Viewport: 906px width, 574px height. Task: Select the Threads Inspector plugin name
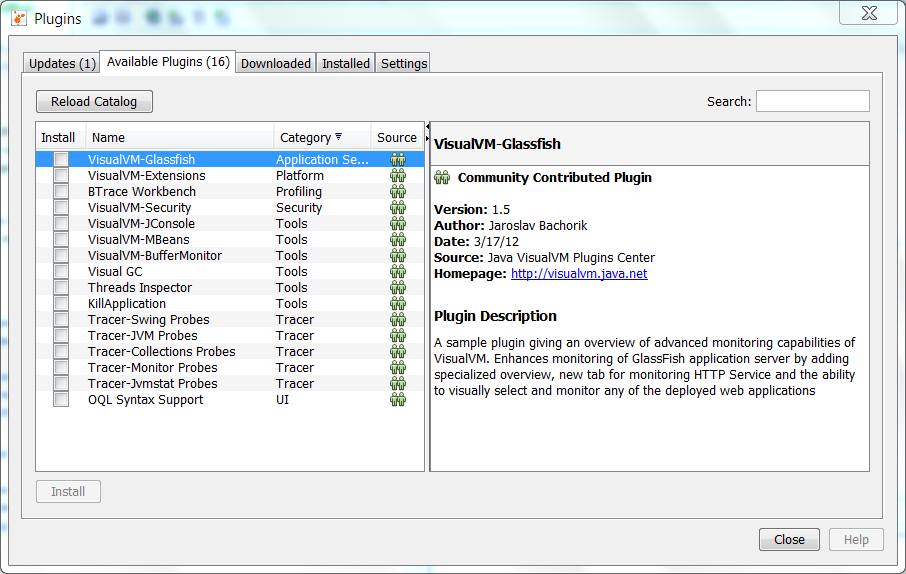tap(140, 287)
